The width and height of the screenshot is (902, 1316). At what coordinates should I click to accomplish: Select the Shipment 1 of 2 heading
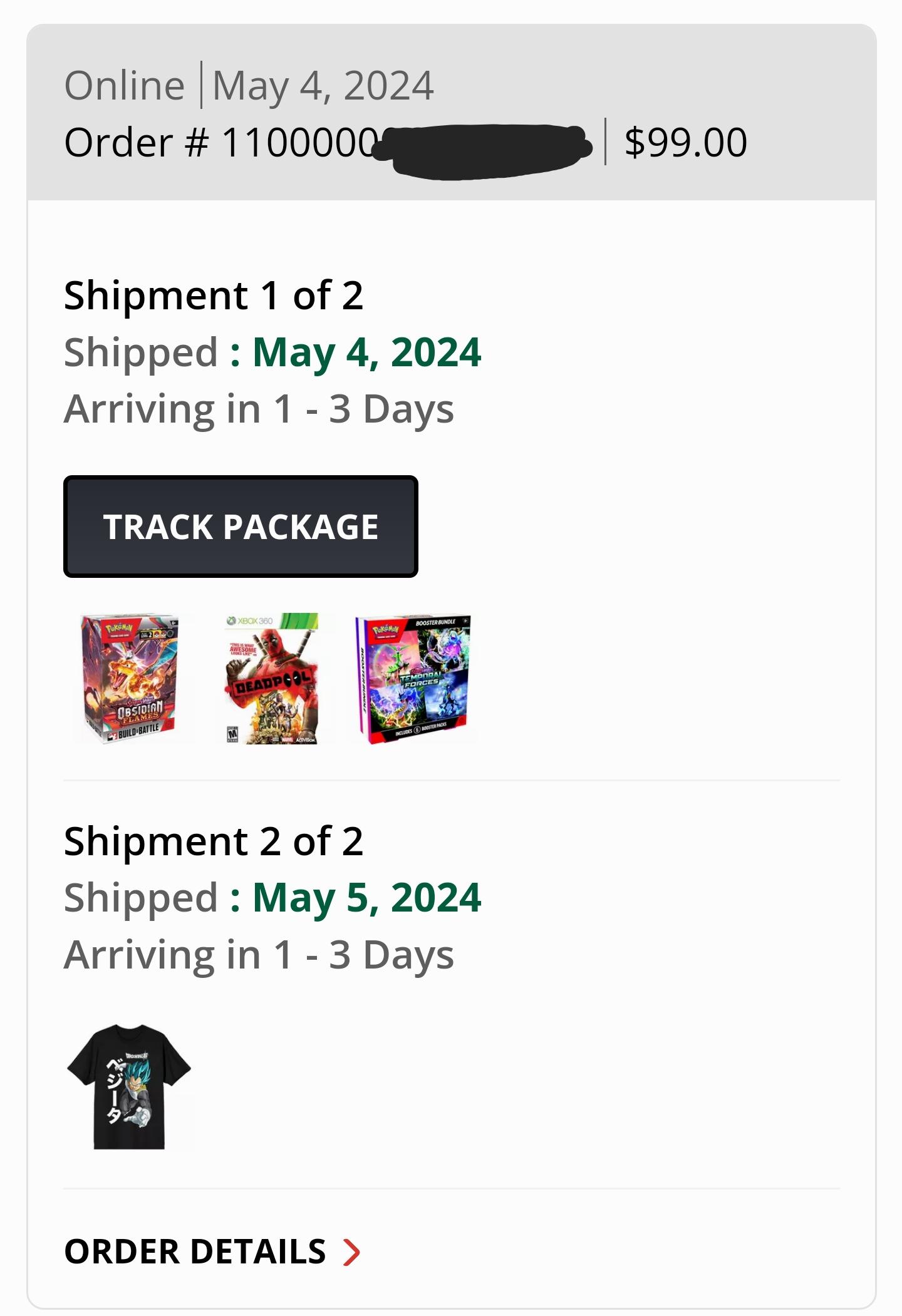(x=214, y=296)
